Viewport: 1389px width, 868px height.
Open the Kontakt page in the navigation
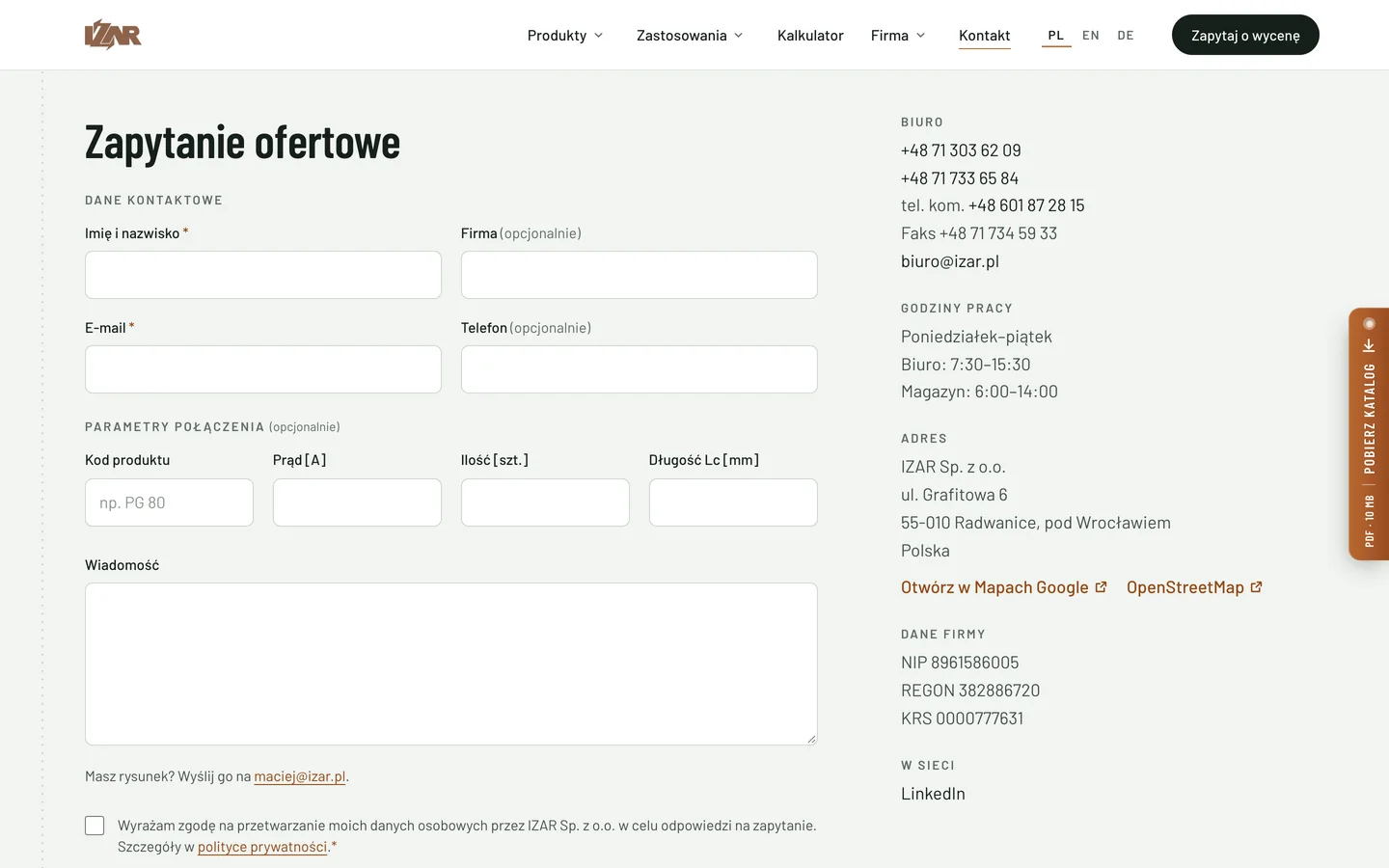click(x=985, y=36)
